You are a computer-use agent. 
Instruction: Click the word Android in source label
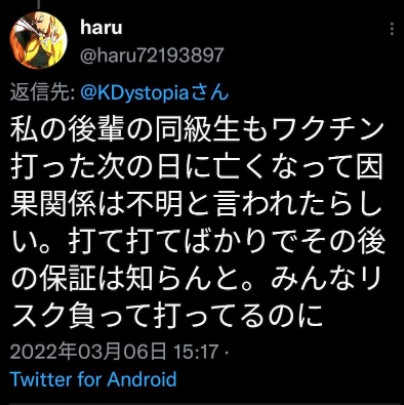142,379
